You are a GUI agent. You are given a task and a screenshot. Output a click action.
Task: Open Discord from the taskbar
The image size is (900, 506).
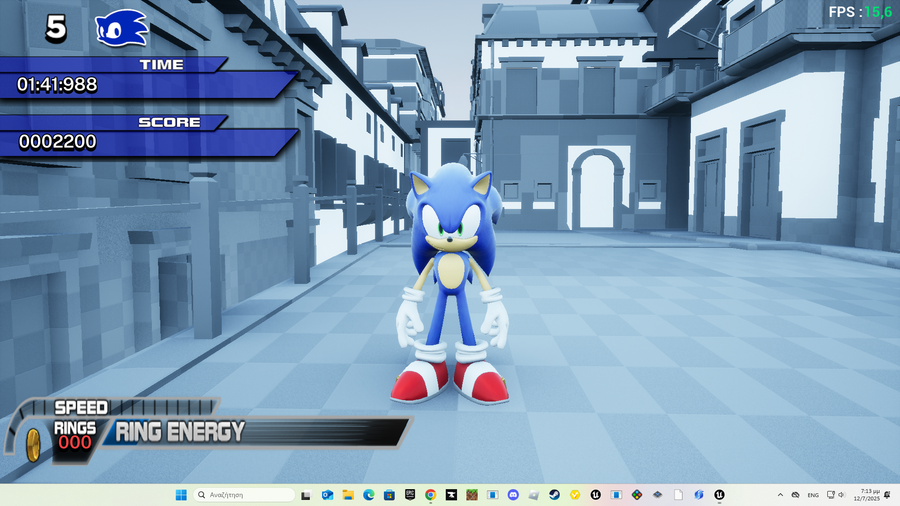pyautogui.click(x=513, y=495)
